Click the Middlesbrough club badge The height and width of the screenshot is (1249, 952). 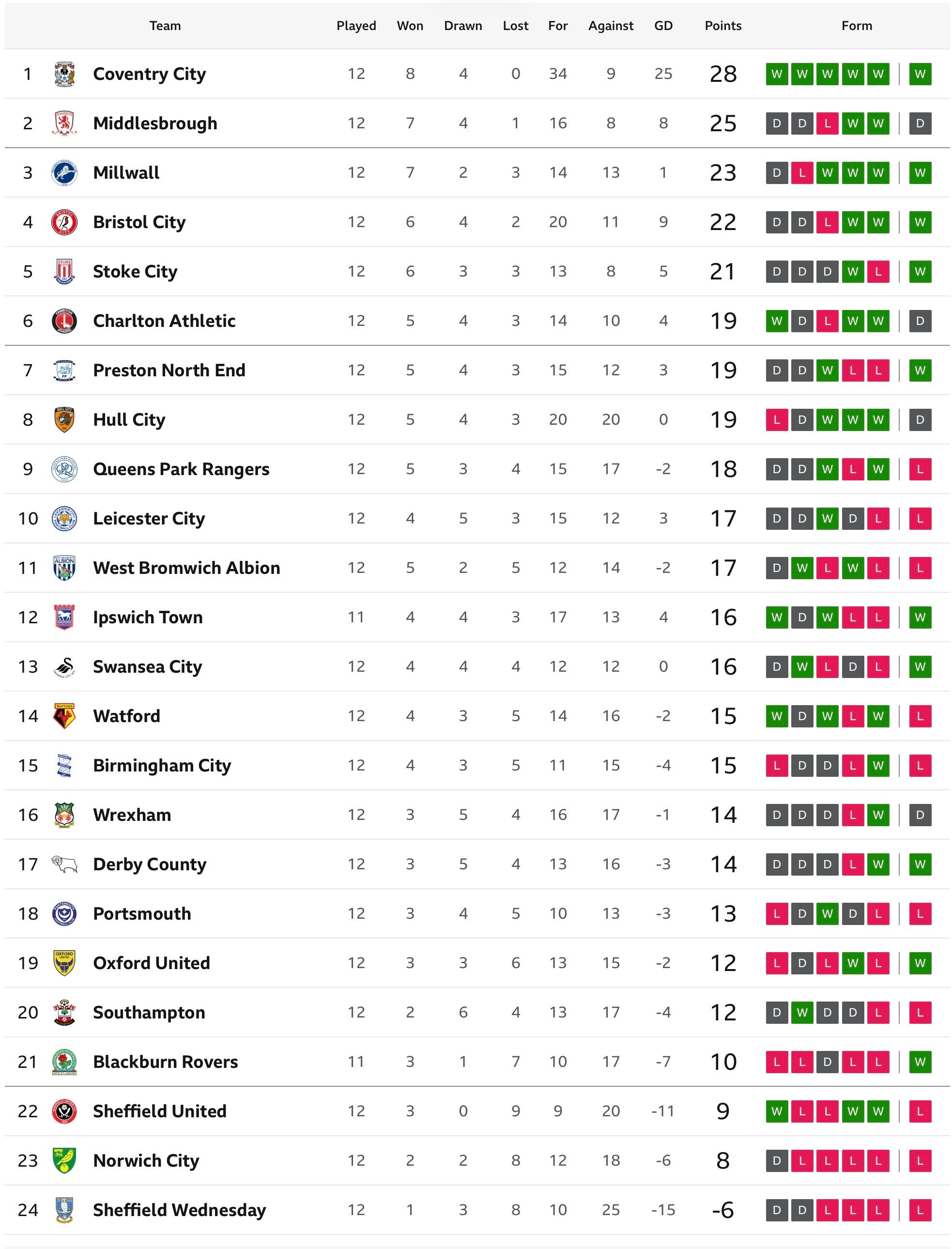[64, 123]
